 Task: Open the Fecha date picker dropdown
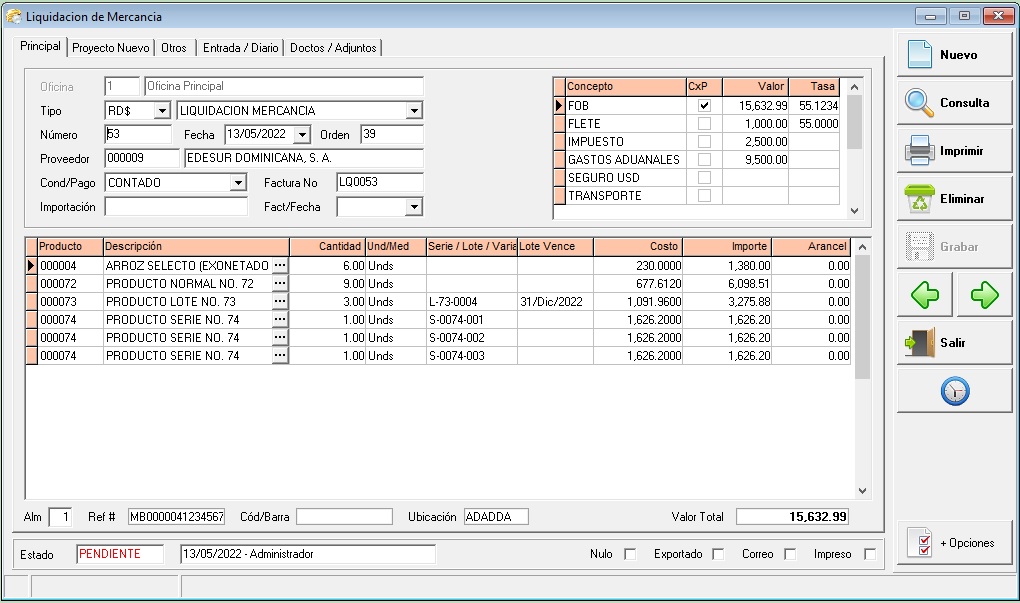302,135
